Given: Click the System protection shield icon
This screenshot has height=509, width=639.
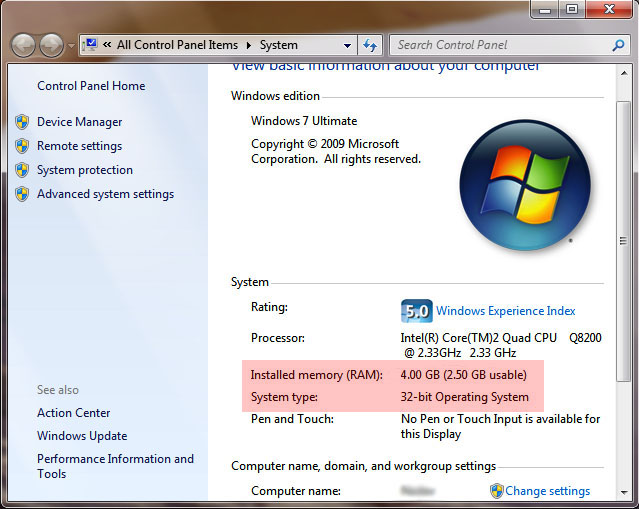Looking at the screenshot, I should 22,170.
